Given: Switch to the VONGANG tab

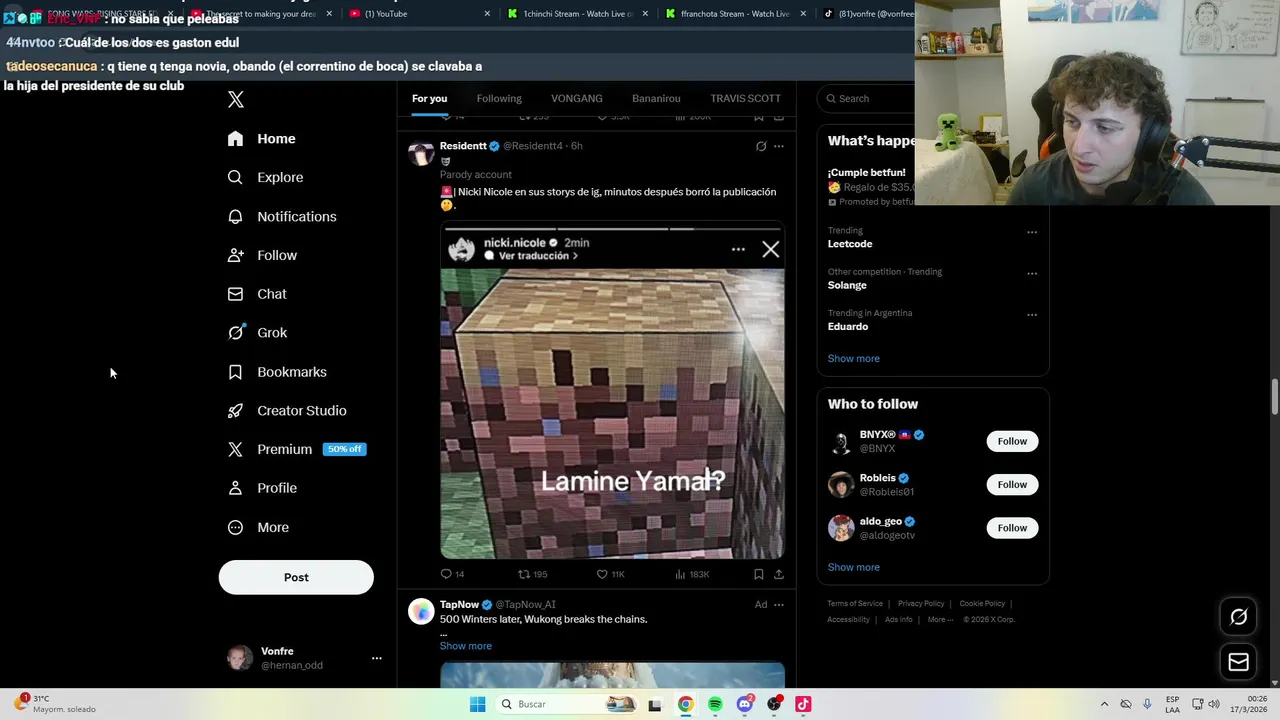Looking at the screenshot, I should click(x=577, y=98).
